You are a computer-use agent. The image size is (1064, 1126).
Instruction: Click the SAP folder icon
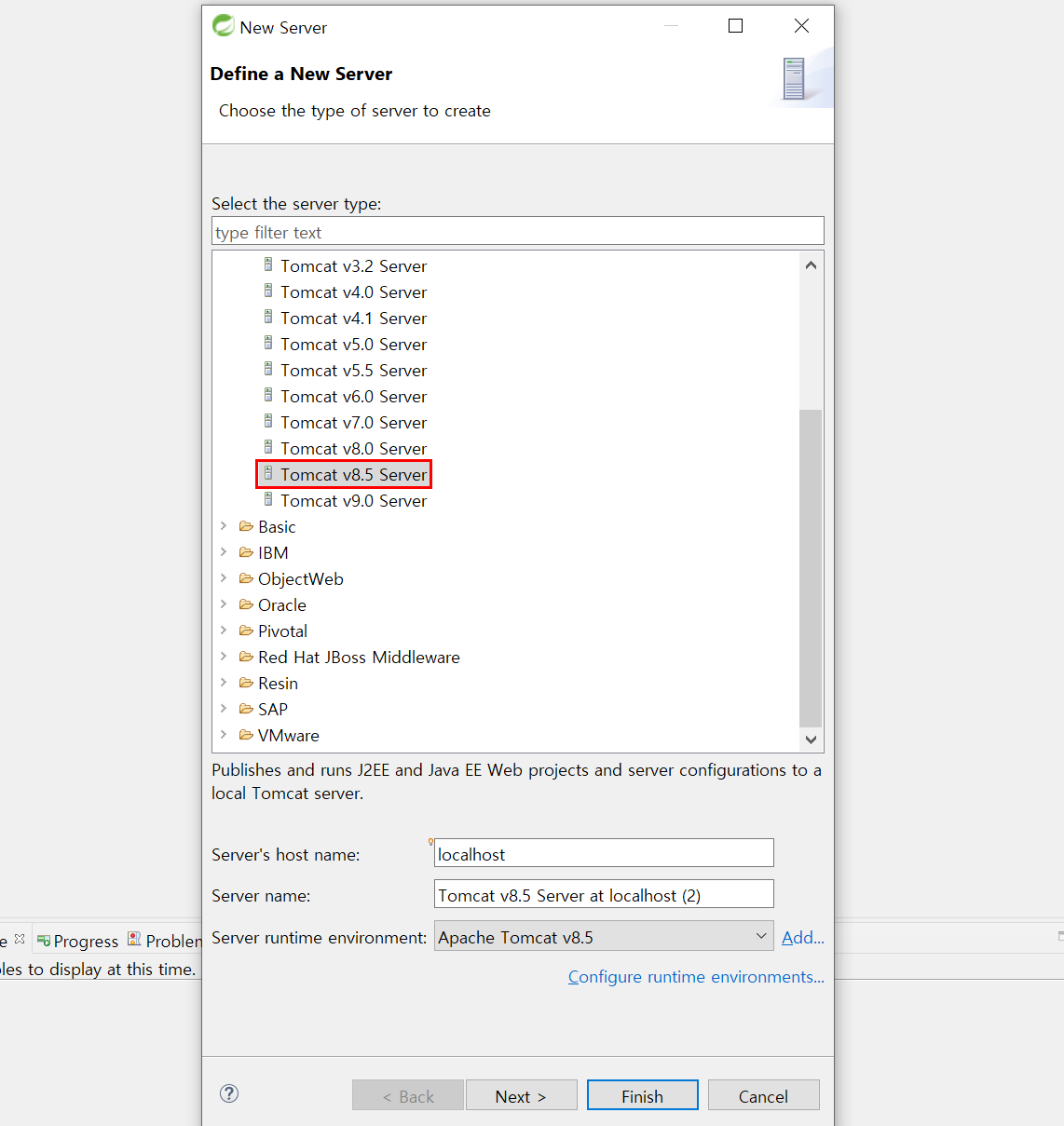(246, 709)
